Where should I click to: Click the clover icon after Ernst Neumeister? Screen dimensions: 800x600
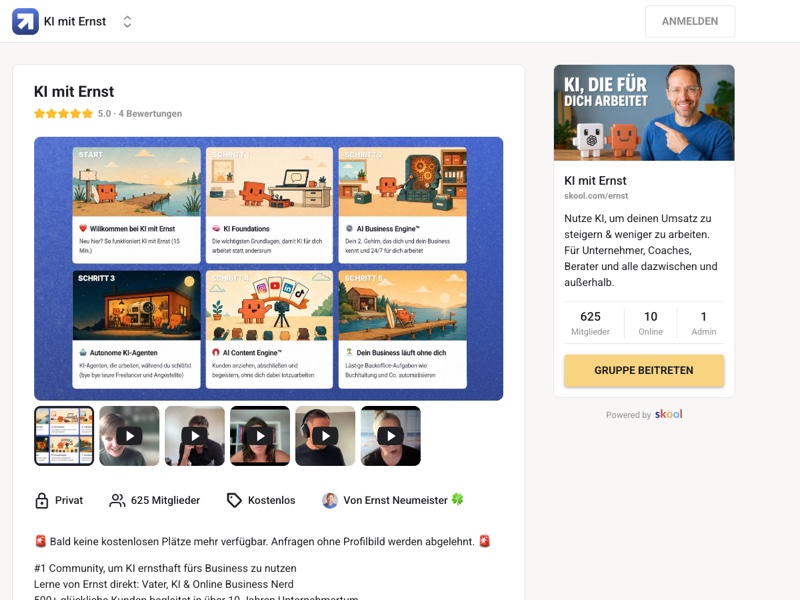pos(457,499)
